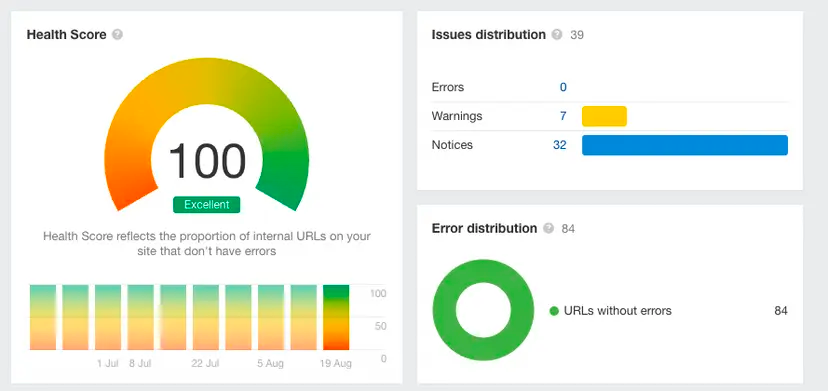Click the Health Score gauge value 100

(207, 161)
